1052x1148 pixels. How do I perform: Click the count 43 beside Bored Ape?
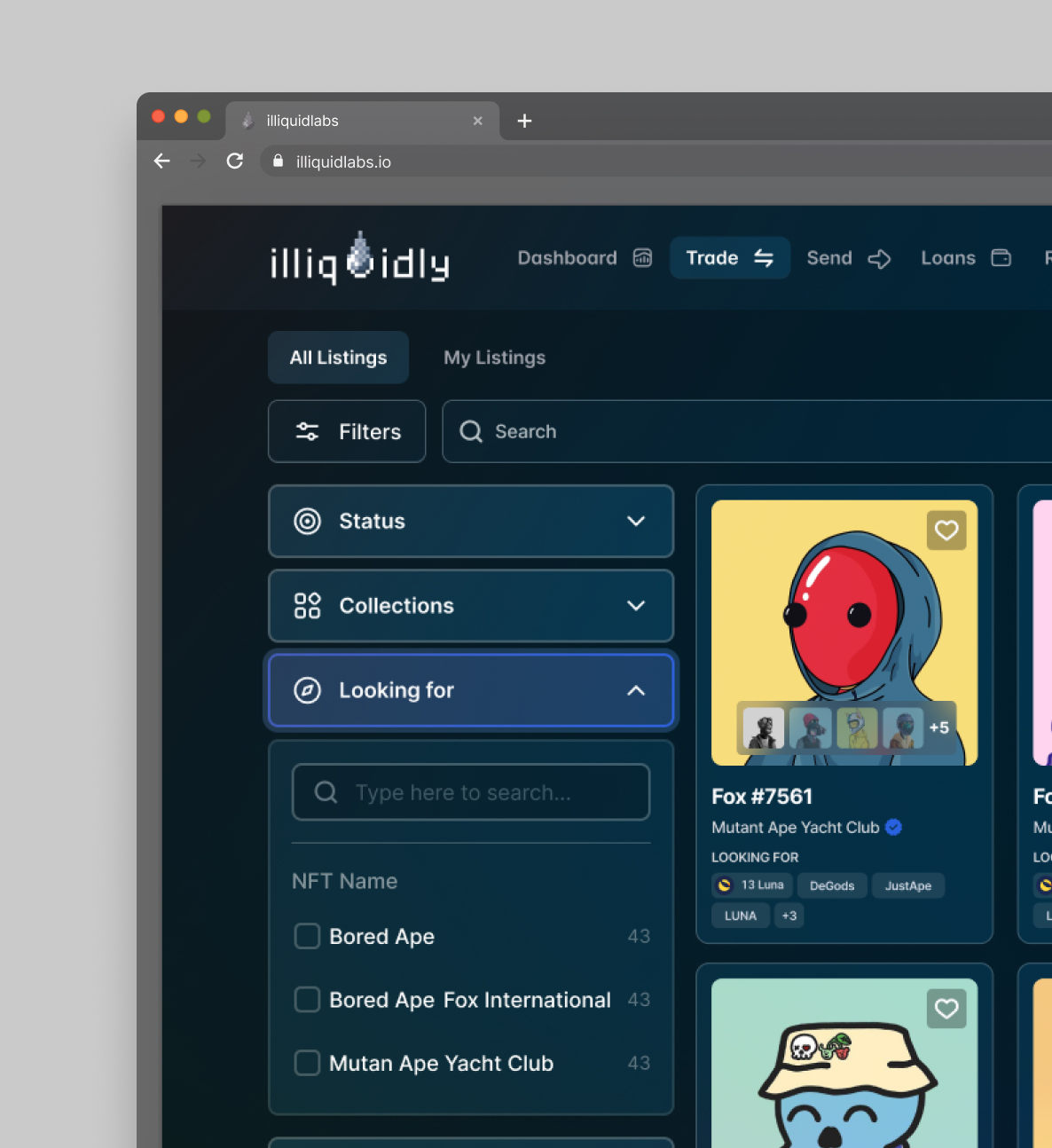[639, 936]
